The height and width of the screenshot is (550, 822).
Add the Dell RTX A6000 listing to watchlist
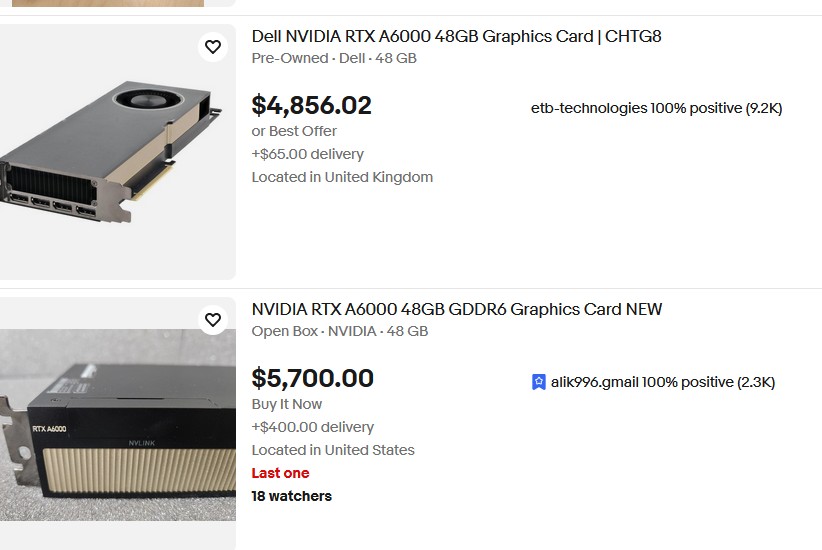point(213,46)
